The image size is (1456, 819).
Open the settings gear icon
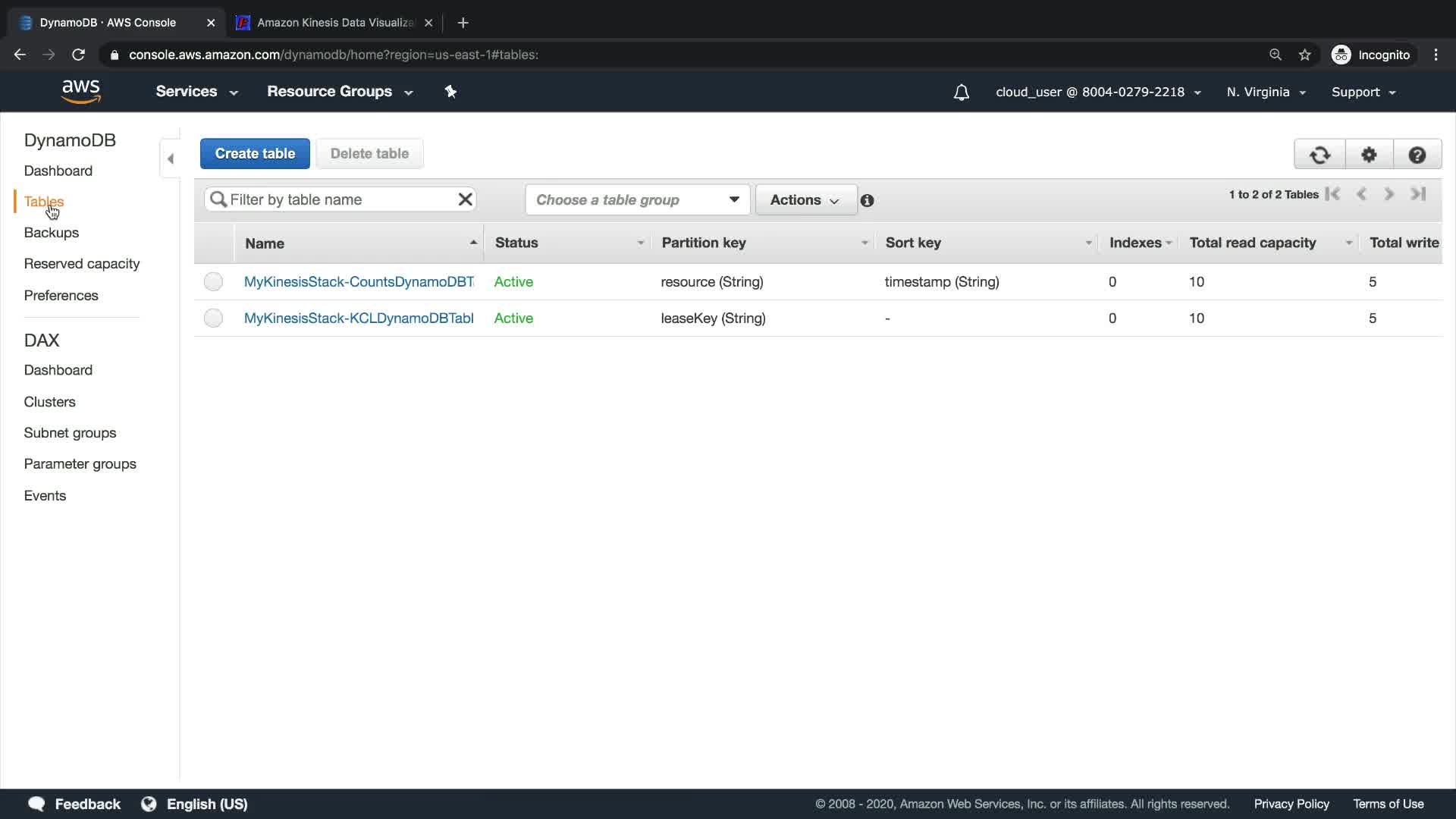(1369, 155)
